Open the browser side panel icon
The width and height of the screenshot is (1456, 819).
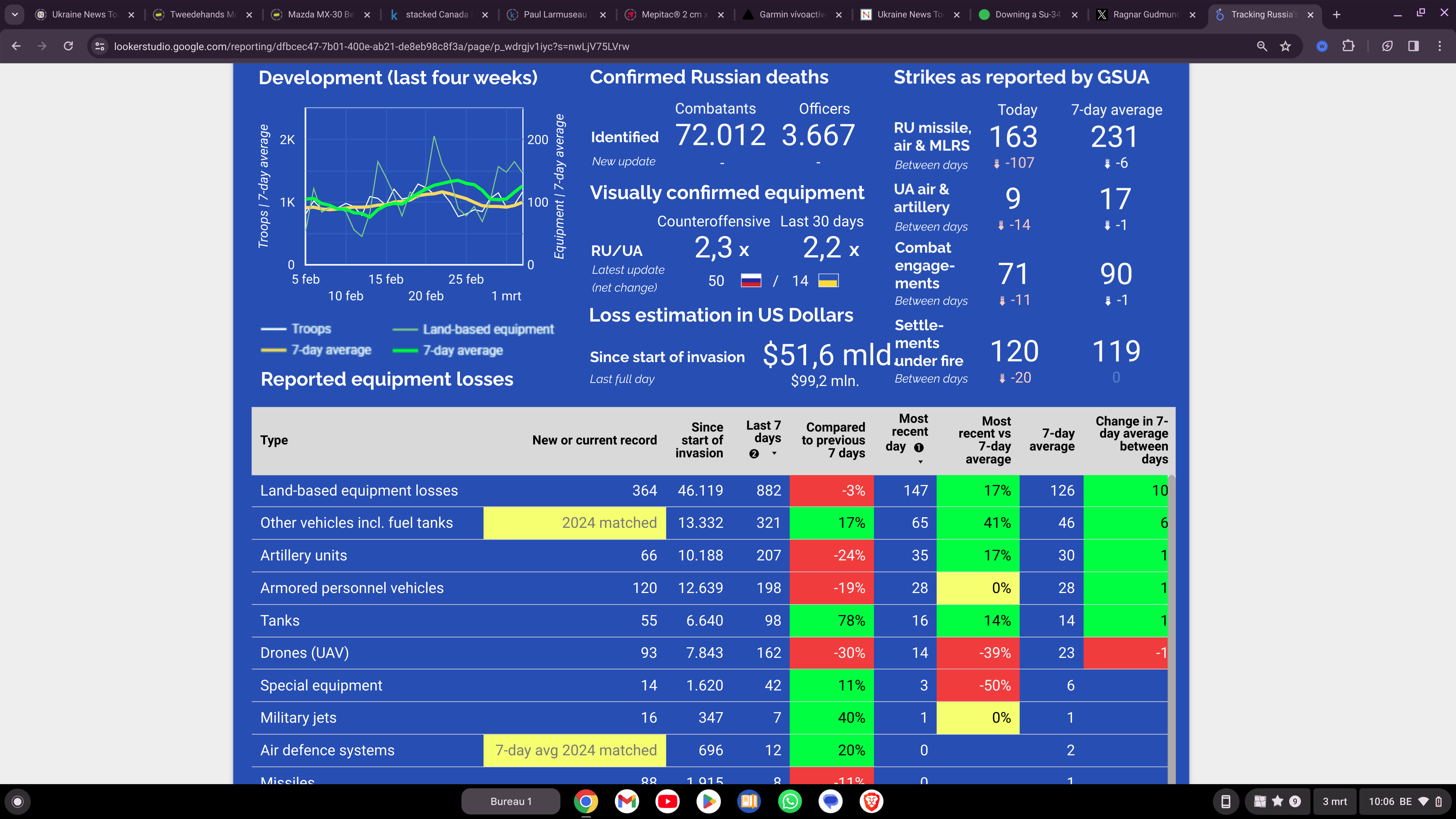pos(1413,46)
